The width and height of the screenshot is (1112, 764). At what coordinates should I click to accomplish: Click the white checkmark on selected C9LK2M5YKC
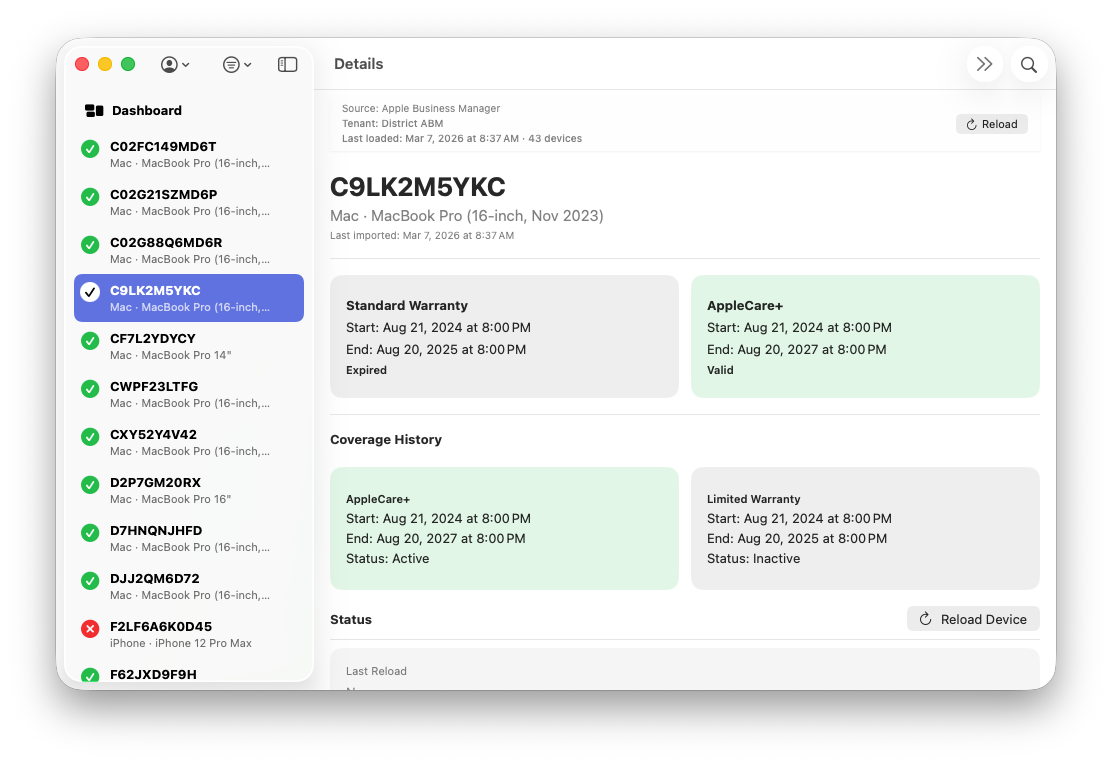pos(90,292)
